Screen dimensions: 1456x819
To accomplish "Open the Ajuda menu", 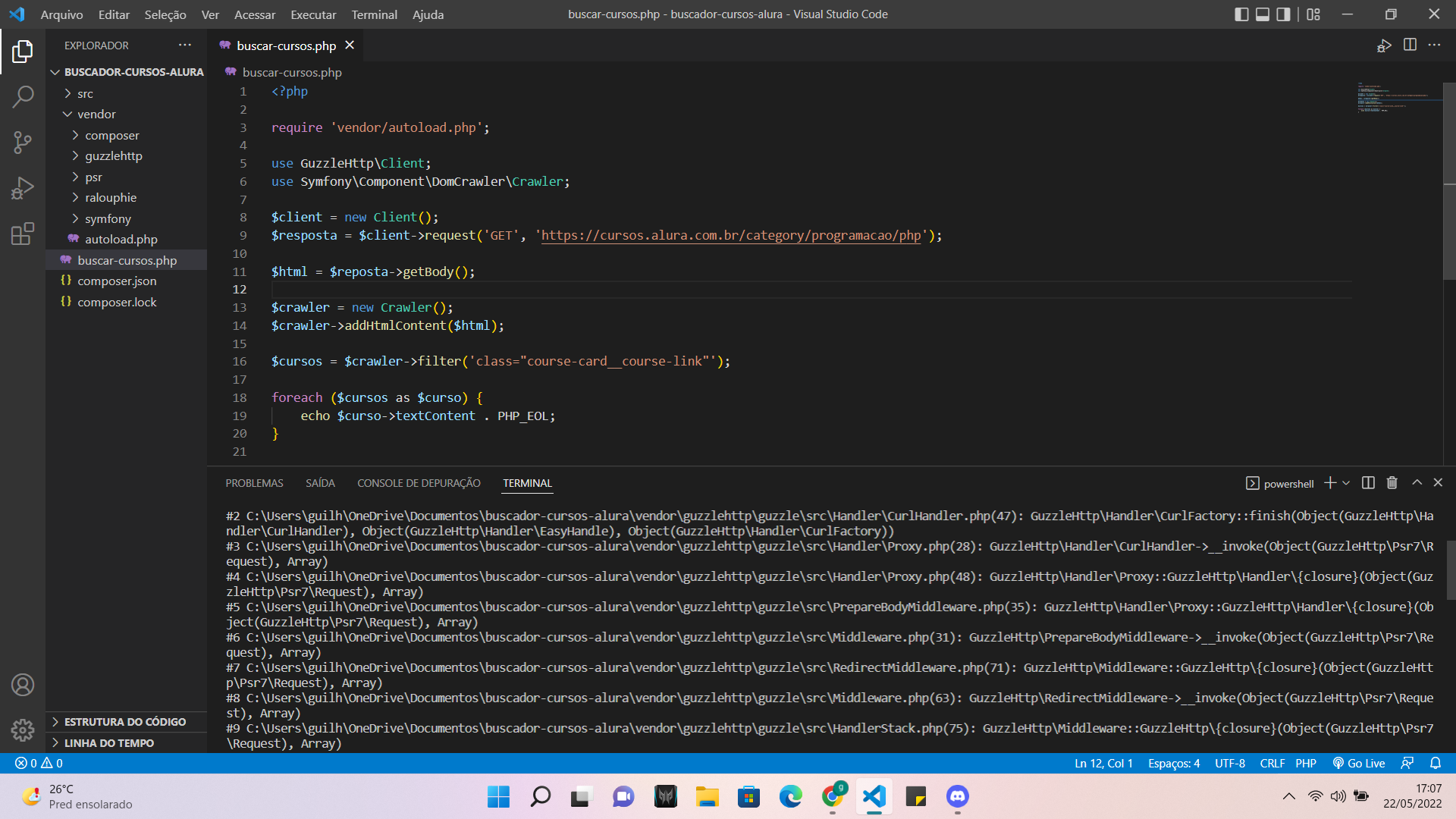I will pyautogui.click(x=428, y=14).
